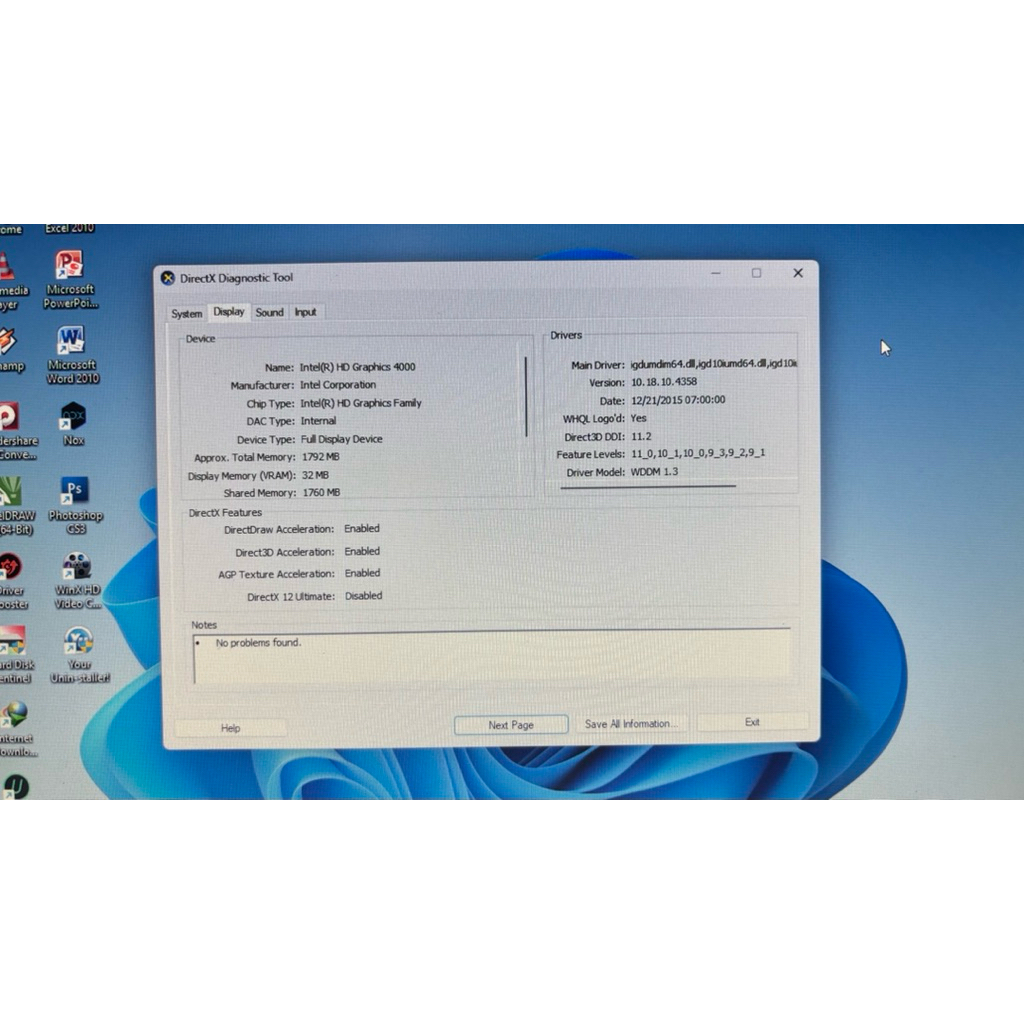The width and height of the screenshot is (1024, 1024).
Task: Click the WHQL Logo'd value 'Yes'
Action: click(638, 418)
